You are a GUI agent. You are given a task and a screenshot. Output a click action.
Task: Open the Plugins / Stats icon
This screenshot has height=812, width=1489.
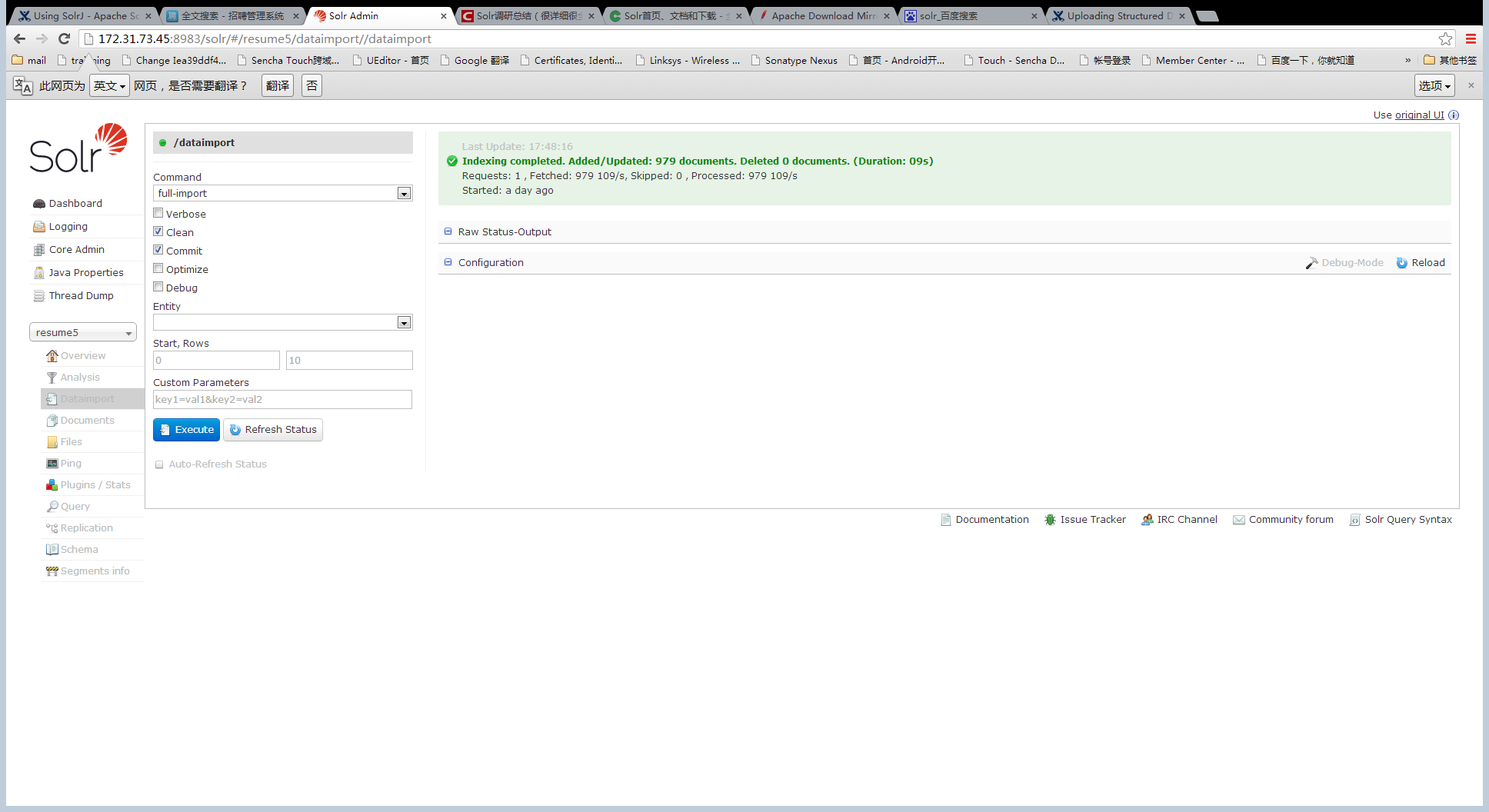point(52,485)
